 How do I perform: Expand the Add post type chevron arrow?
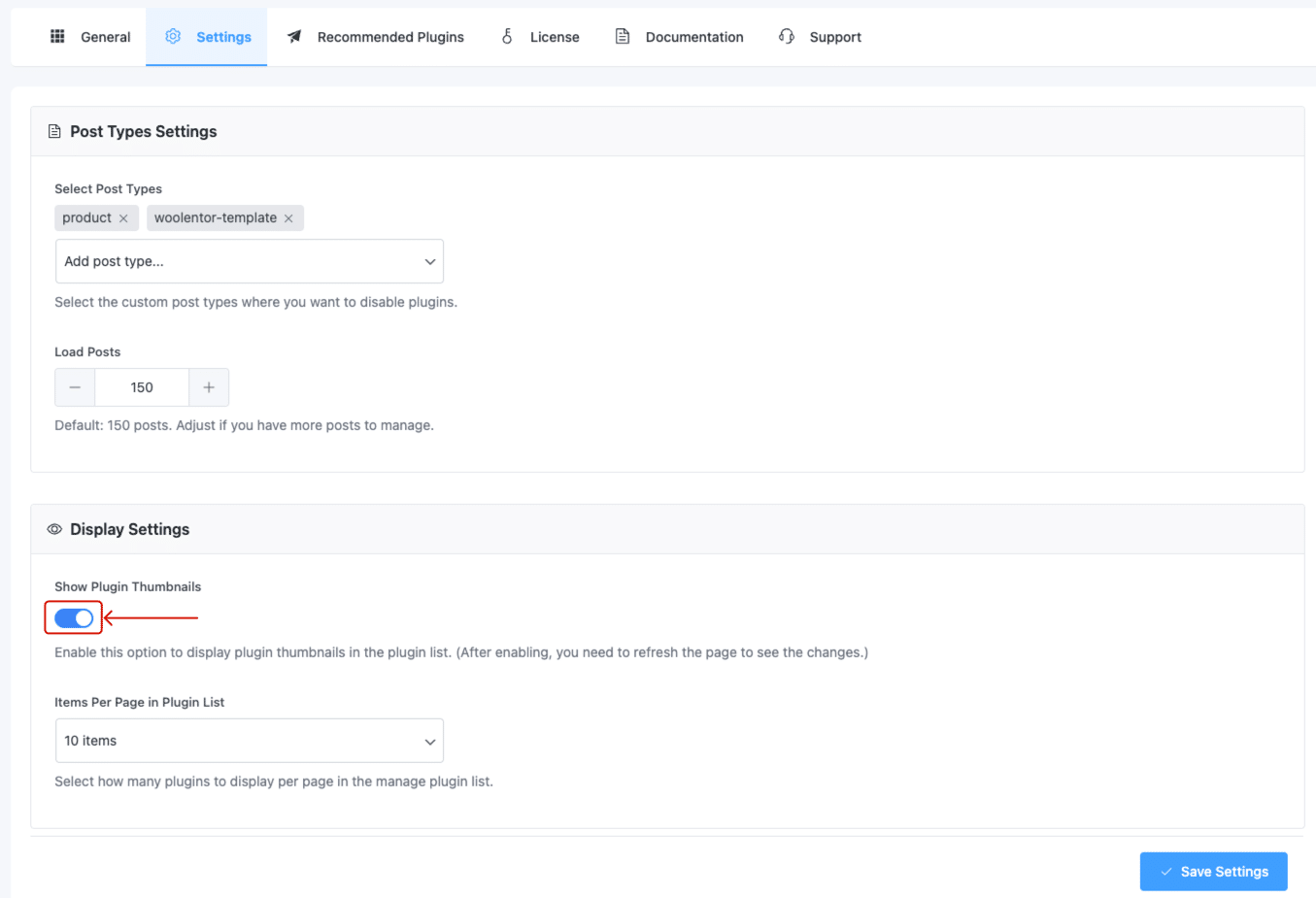429,260
